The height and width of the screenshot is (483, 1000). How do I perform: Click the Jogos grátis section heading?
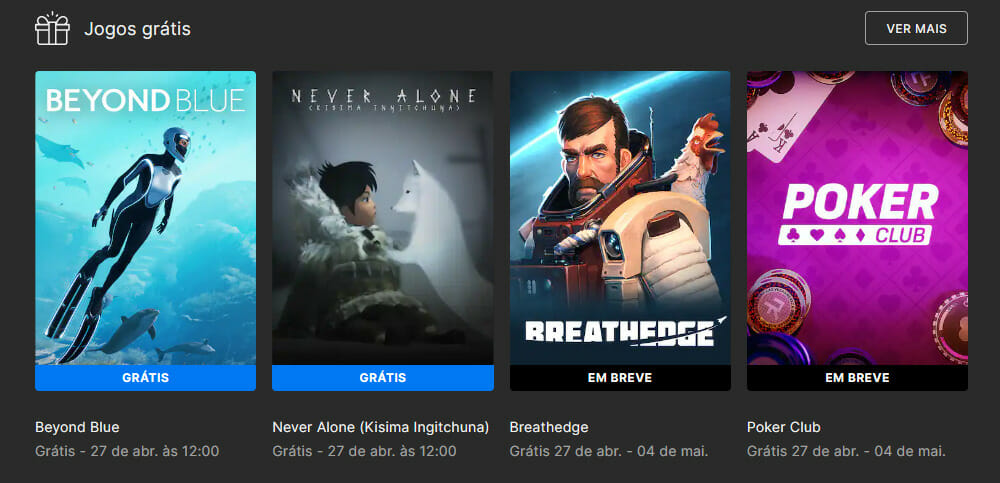pos(137,29)
